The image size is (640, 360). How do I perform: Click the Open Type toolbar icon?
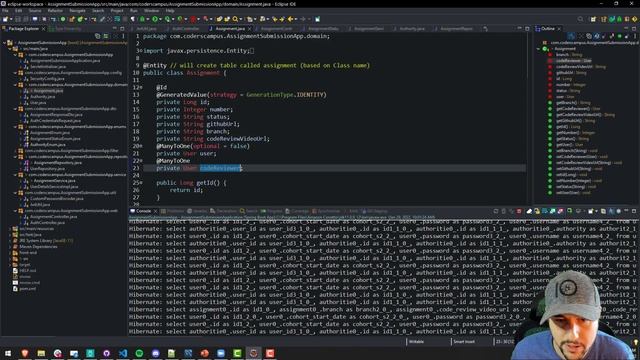coord(219,19)
